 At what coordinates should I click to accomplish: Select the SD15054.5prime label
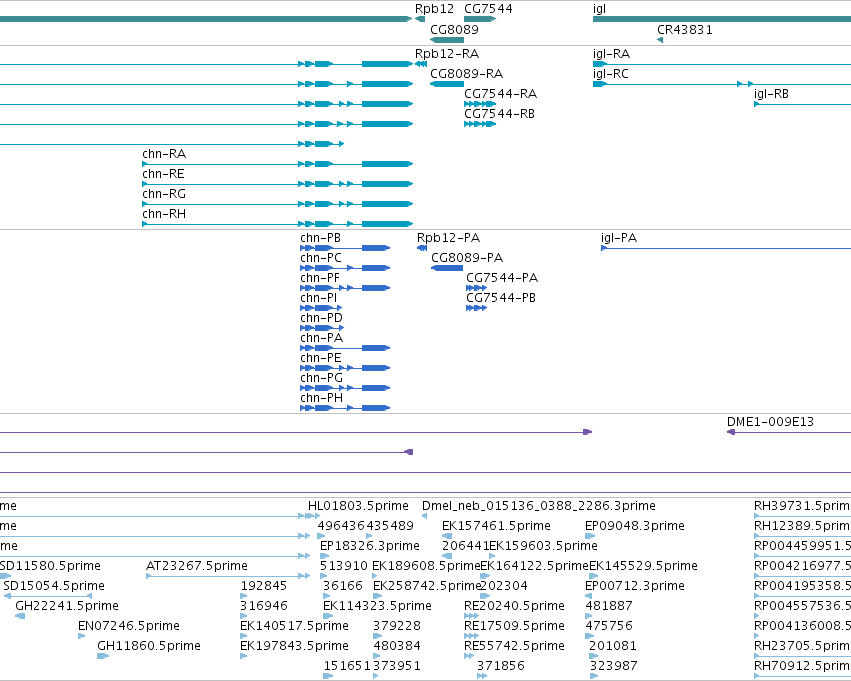pyautogui.click(x=54, y=586)
